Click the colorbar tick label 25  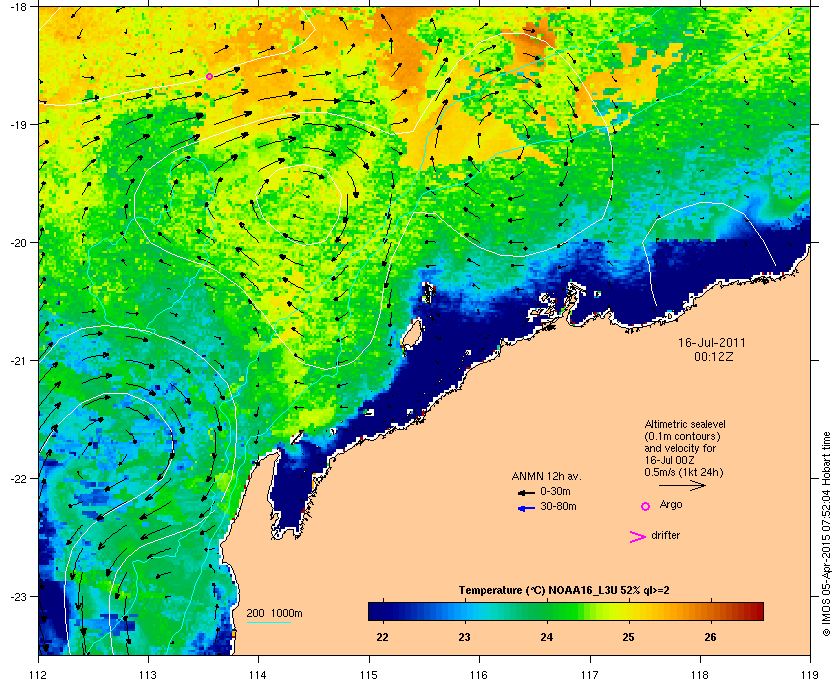628,637
